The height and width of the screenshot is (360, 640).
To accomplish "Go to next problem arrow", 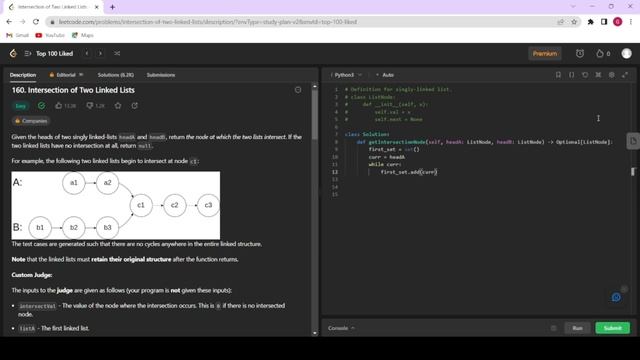I will point(100,53).
